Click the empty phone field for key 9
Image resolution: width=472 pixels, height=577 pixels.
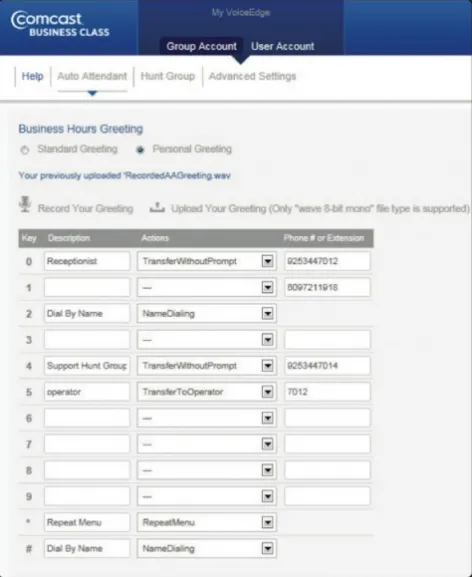pos(327,496)
